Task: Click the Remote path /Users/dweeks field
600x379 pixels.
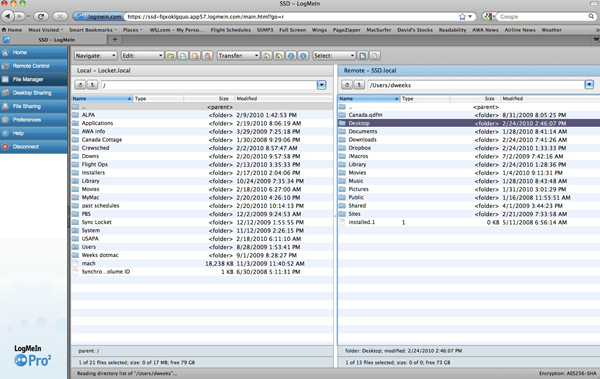Action: tap(476, 85)
